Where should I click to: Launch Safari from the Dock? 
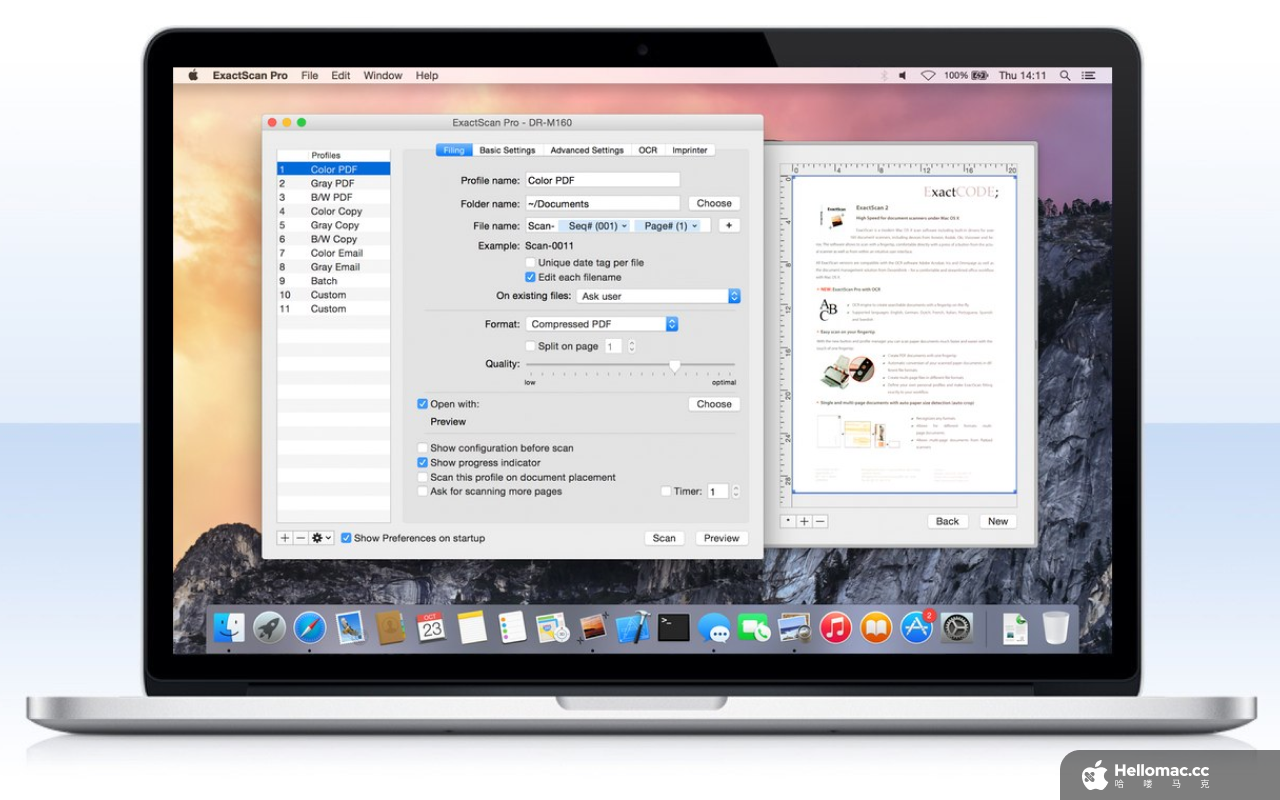point(310,628)
